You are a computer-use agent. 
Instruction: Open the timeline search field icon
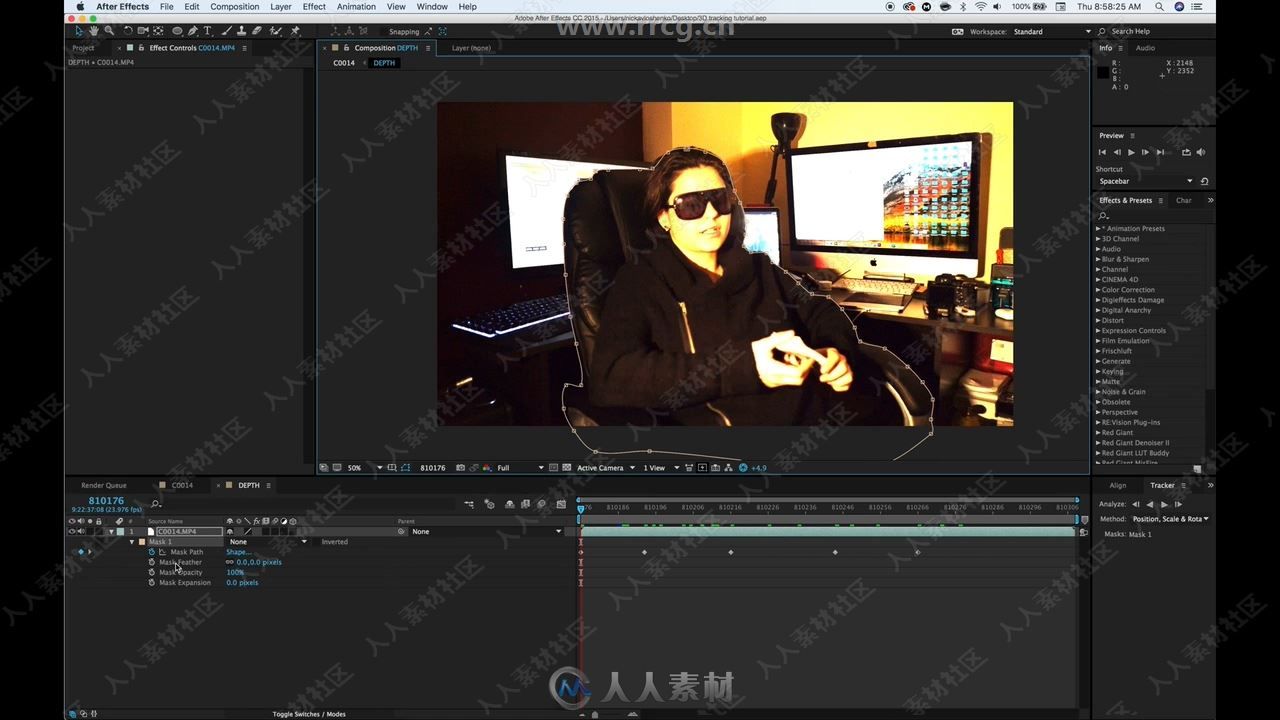click(x=156, y=503)
